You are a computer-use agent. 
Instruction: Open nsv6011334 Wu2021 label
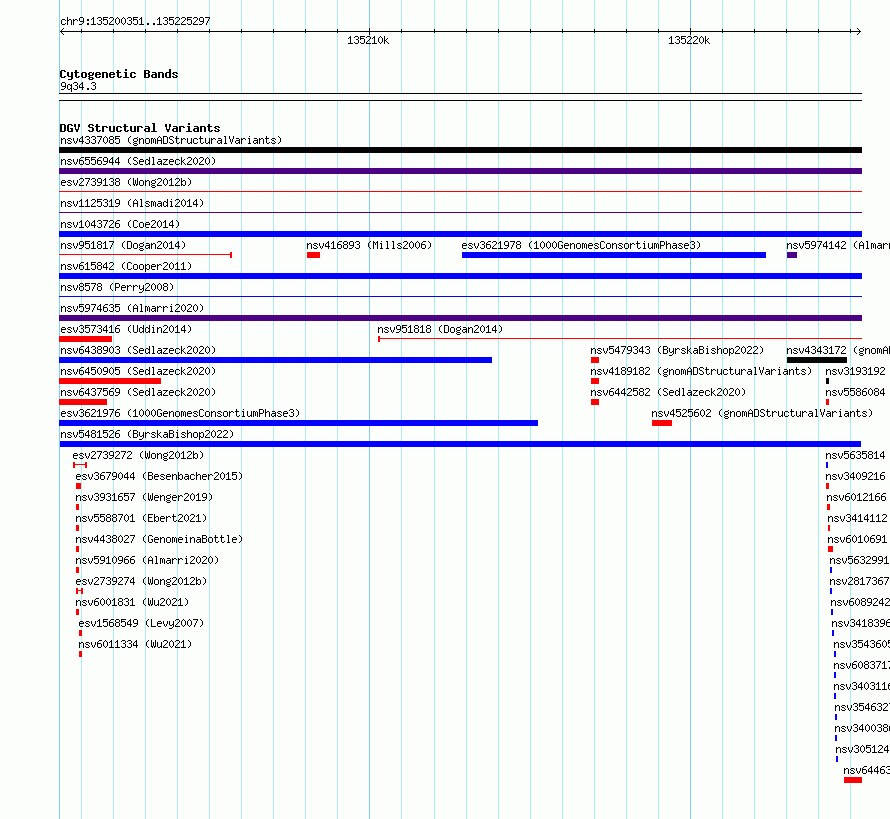135,644
